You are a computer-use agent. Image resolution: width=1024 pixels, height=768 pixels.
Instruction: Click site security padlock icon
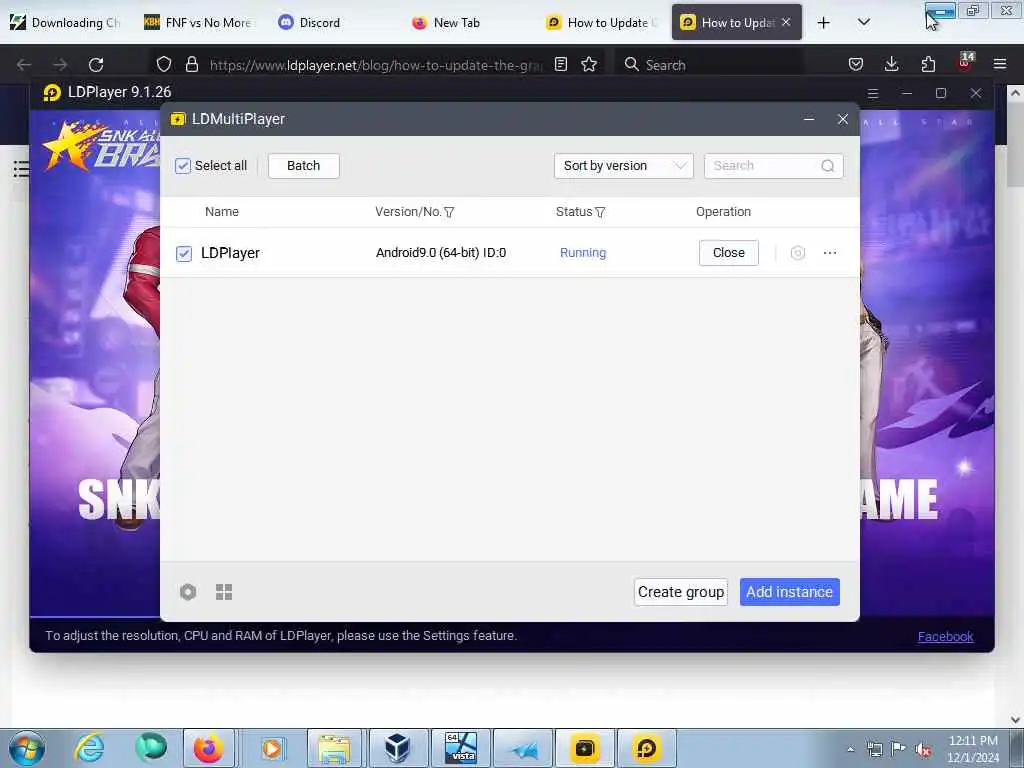coord(191,64)
